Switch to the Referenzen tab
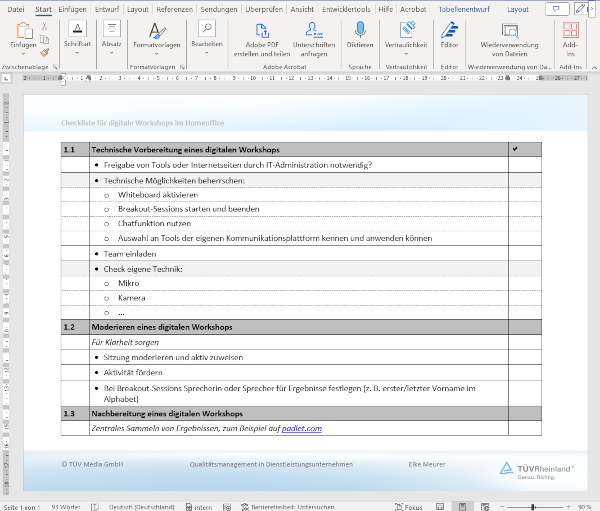 (174, 9)
